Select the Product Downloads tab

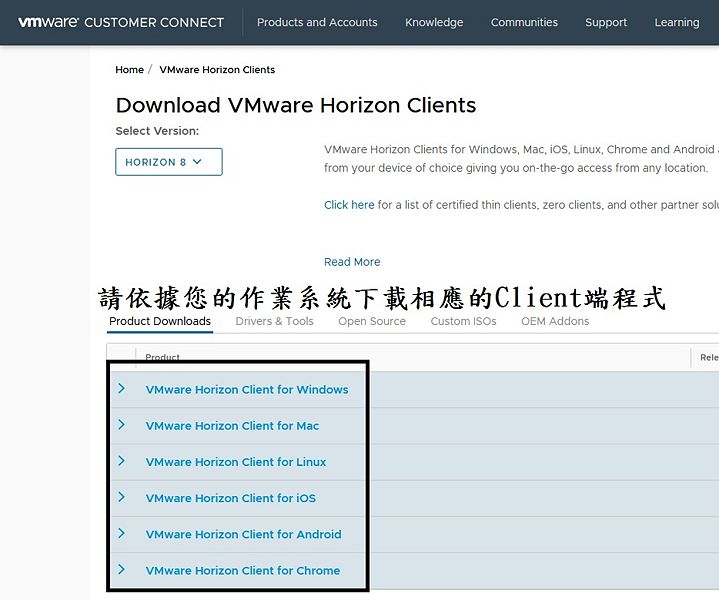pyautogui.click(x=160, y=322)
